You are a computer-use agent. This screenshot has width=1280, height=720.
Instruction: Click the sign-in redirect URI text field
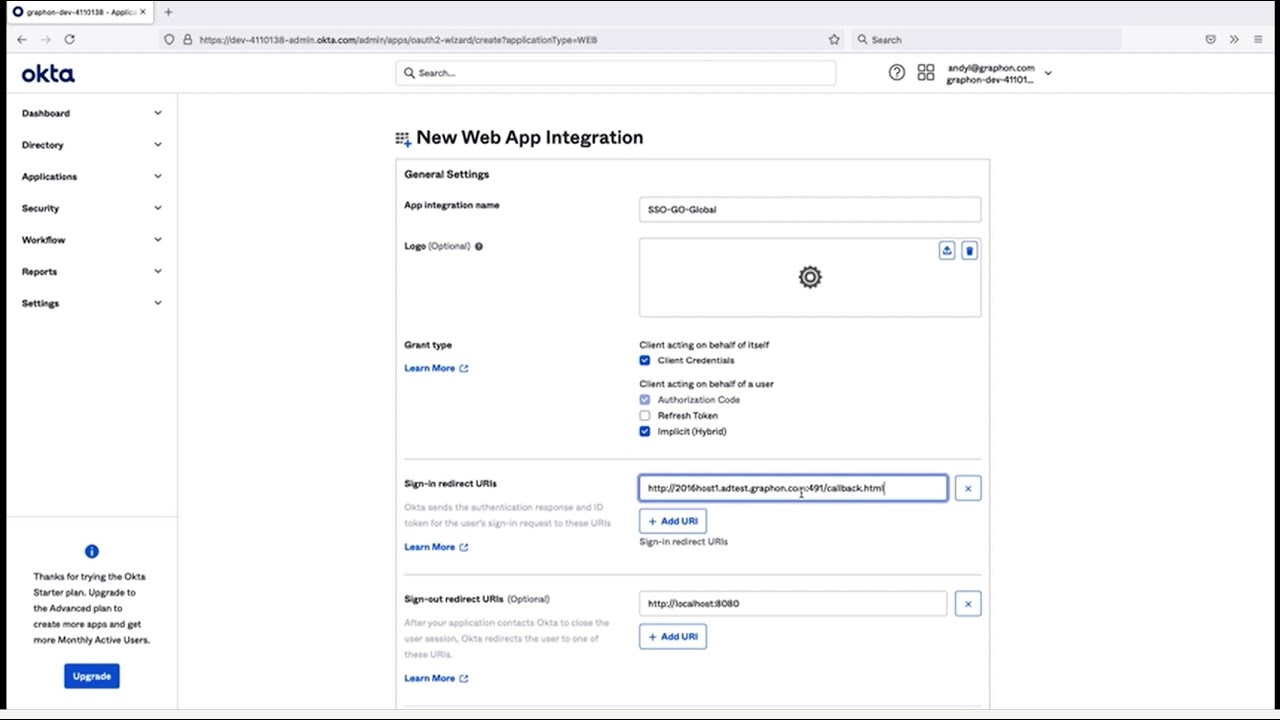(793, 488)
